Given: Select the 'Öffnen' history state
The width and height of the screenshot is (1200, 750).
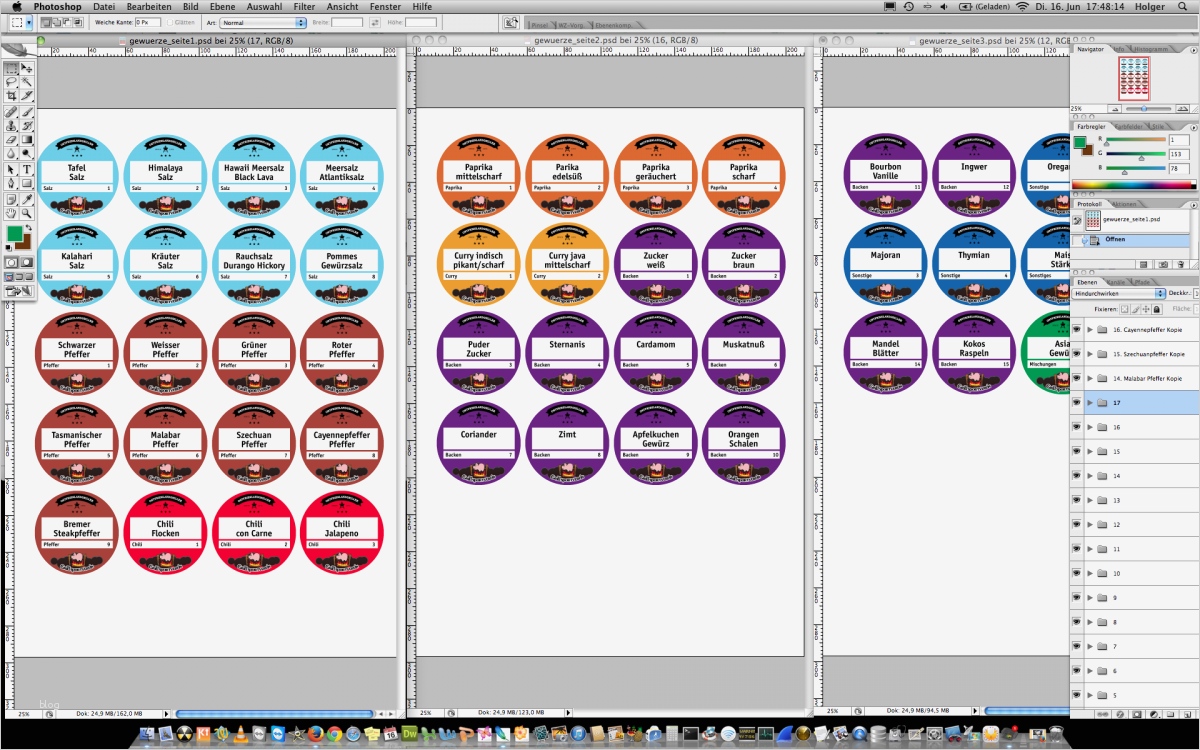Looking at the screenshot, I should (x=1130, y=240).
